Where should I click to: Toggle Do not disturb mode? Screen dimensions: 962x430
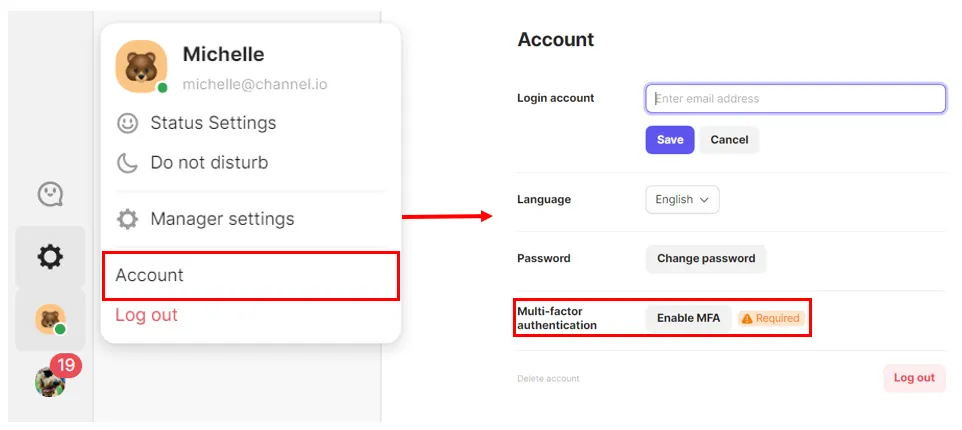click(209, 163)
